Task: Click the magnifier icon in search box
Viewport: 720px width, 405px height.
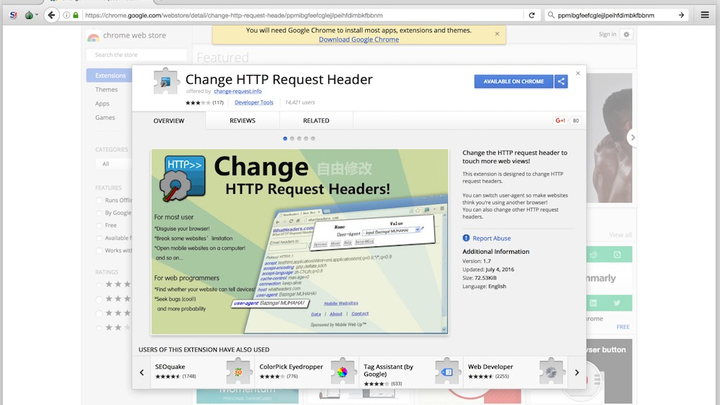Action: (x=551, y=15)
